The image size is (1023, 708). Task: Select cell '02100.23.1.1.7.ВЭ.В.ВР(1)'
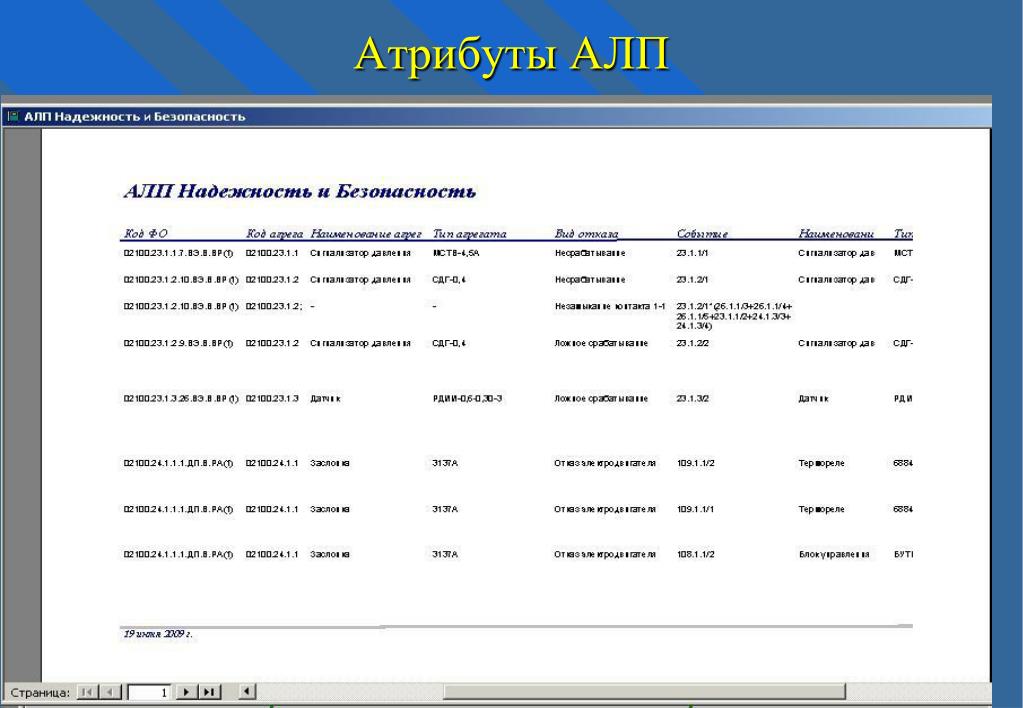point(178,253)
